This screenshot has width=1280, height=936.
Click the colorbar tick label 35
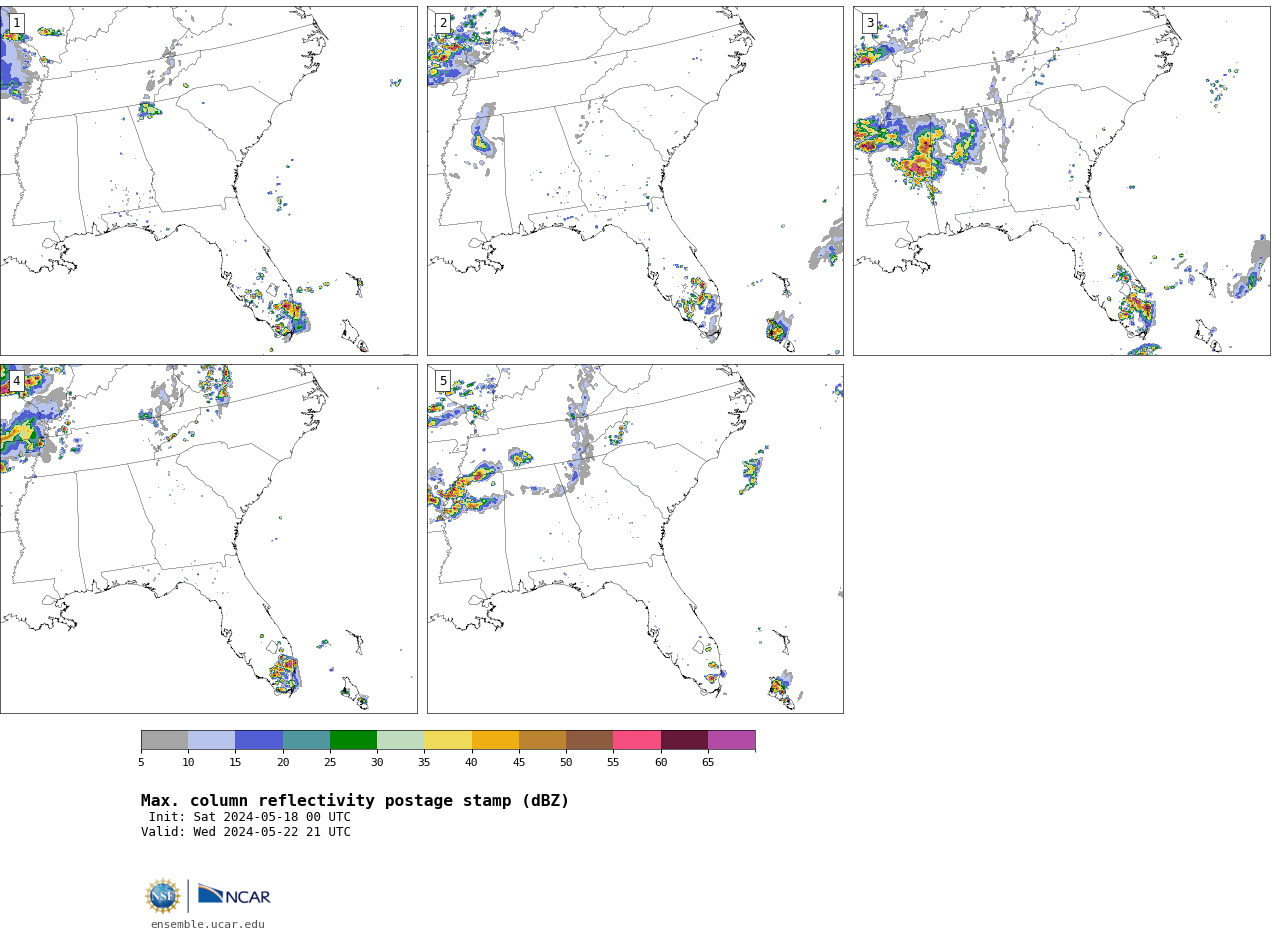pyautogui.click(x=424, y=763)
